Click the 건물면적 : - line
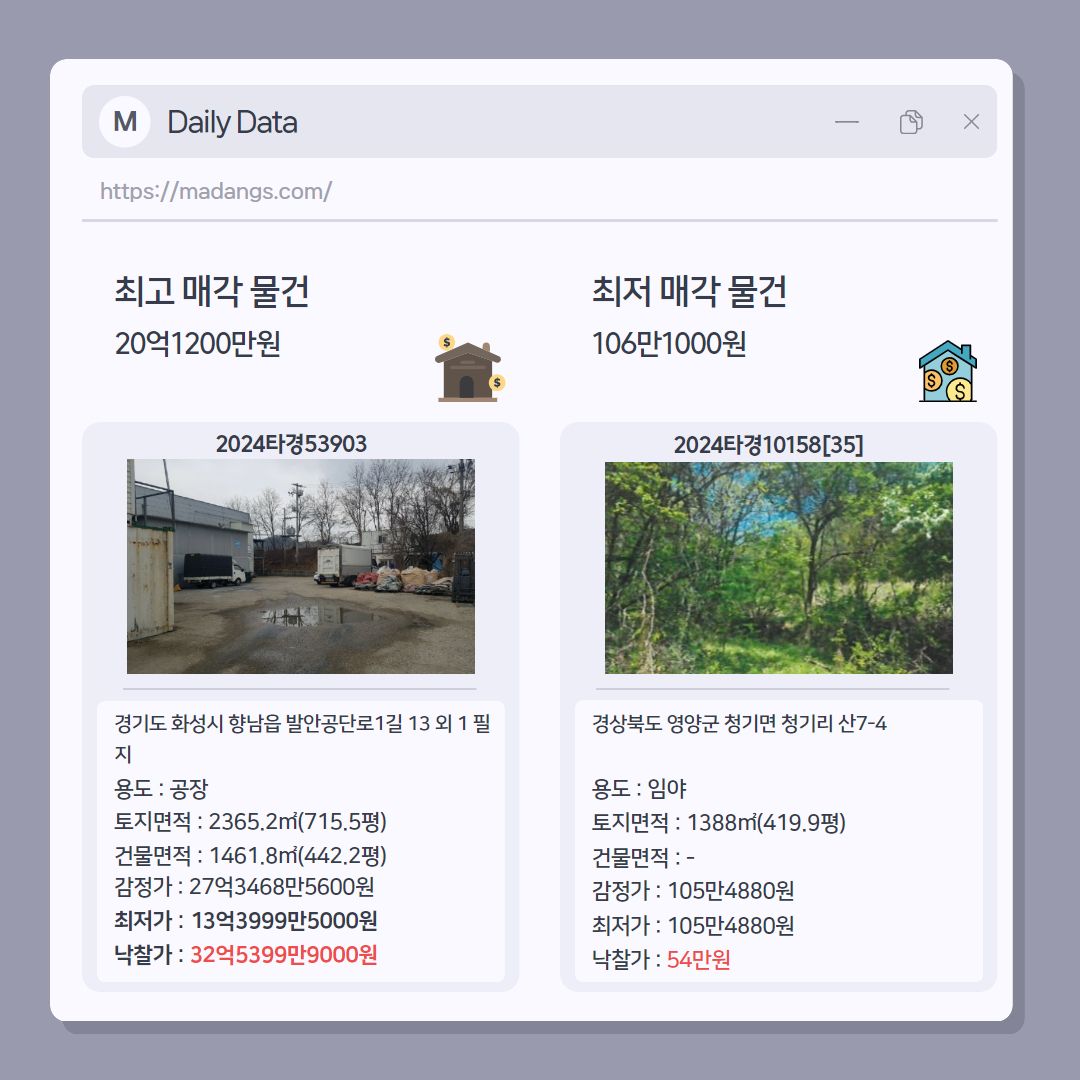1080x1080 pixels. (643, 857)
